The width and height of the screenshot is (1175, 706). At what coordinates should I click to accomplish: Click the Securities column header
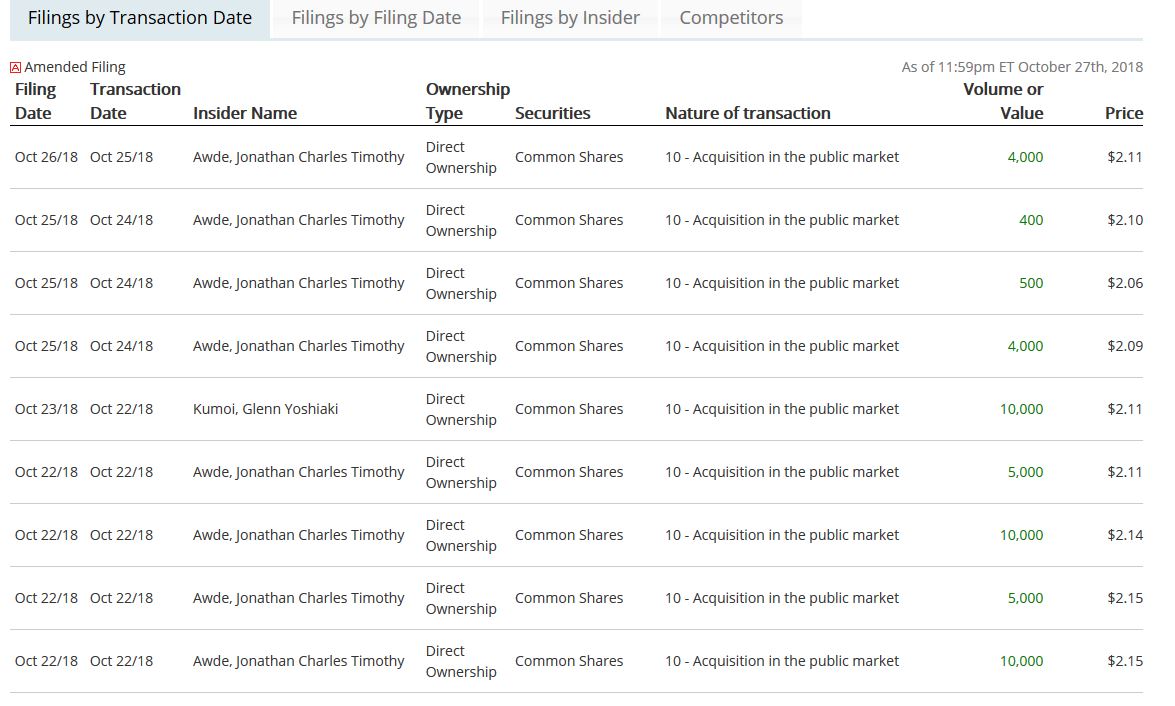click(552, 113)
